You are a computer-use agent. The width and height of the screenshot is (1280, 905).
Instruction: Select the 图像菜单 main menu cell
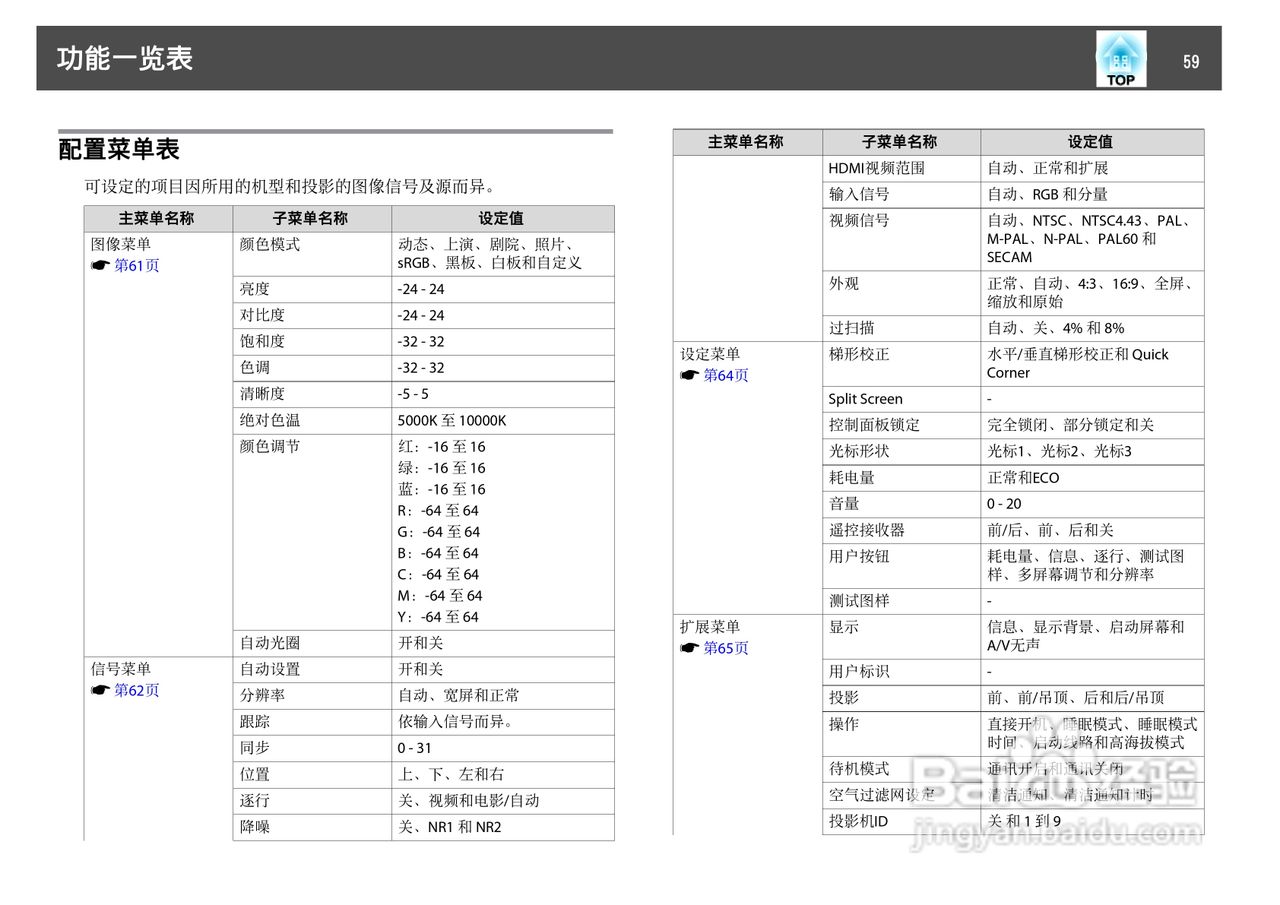click(x=158, y=444)
